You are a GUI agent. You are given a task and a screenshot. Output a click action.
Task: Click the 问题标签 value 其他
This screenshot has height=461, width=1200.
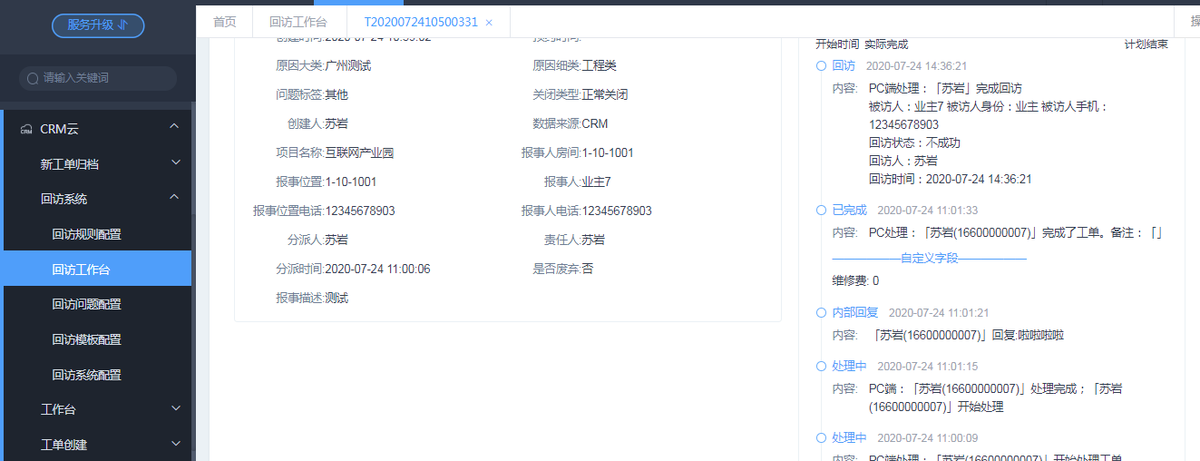tap(337, 95)
